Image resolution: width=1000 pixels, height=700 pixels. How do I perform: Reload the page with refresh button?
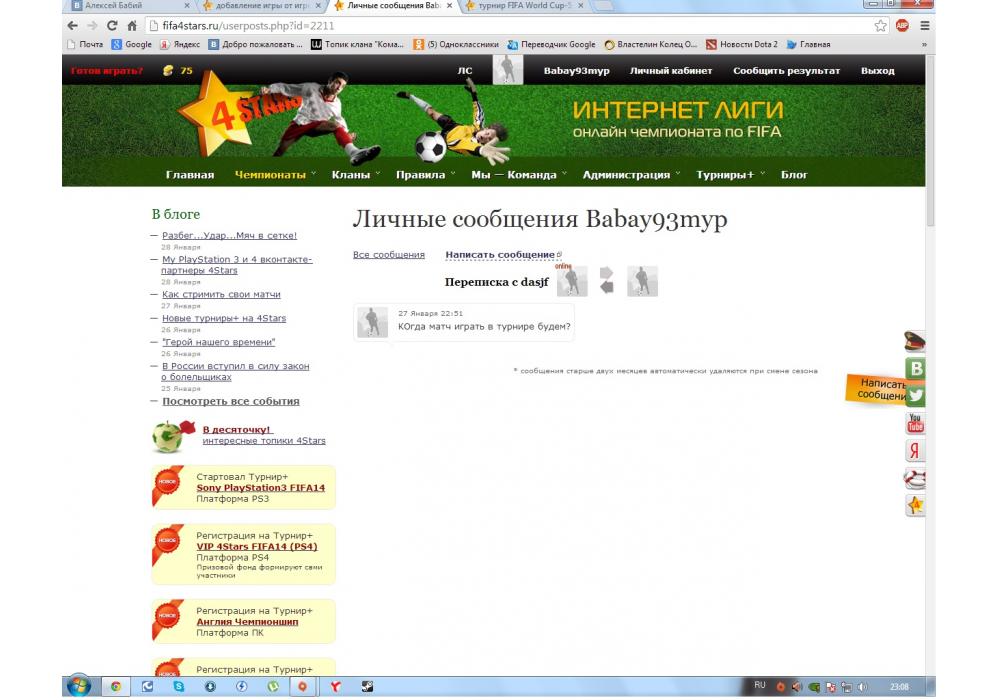111,26
